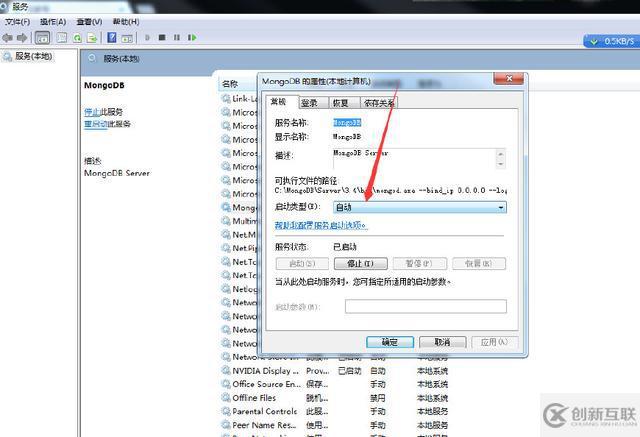Image resolution: width=640 pixels, height=437 pixels.
Task: Switch to the 登录 tab
Action: (x=313, y=103)
